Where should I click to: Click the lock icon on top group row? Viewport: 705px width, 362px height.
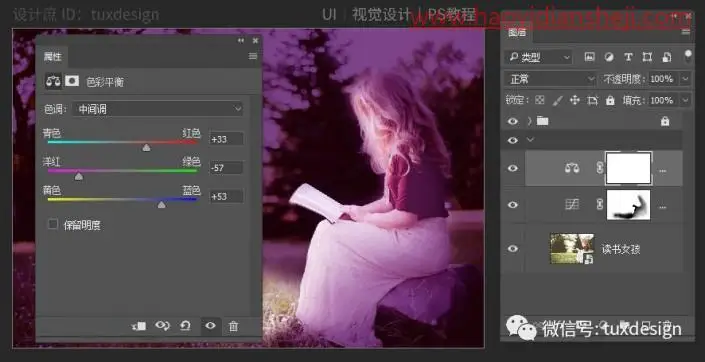click(665, 121)
